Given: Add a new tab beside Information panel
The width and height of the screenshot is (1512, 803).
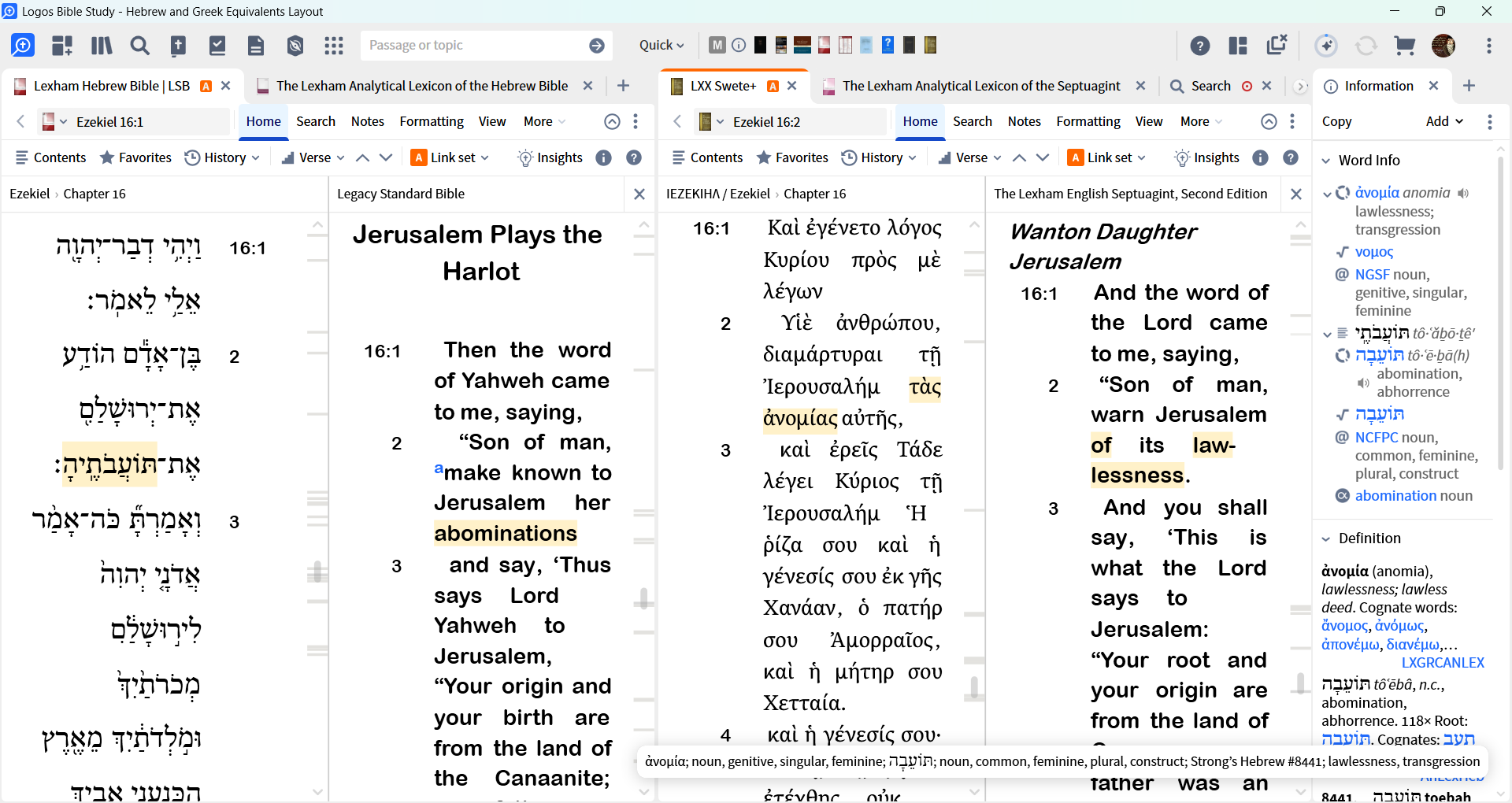Looking at the screenshot, I should click(x=1469, y=86).
